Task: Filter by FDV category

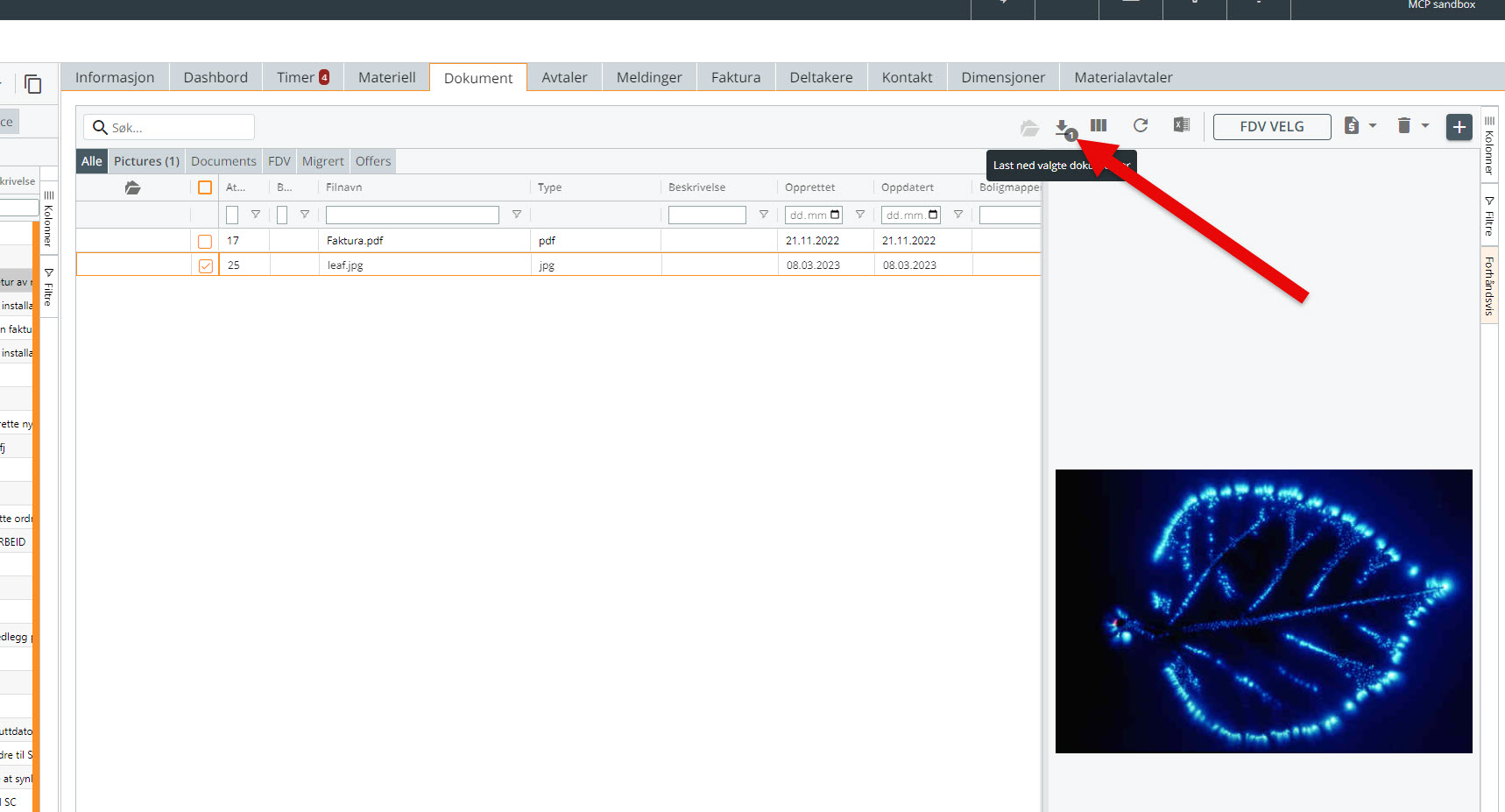Action: point(279,161)
